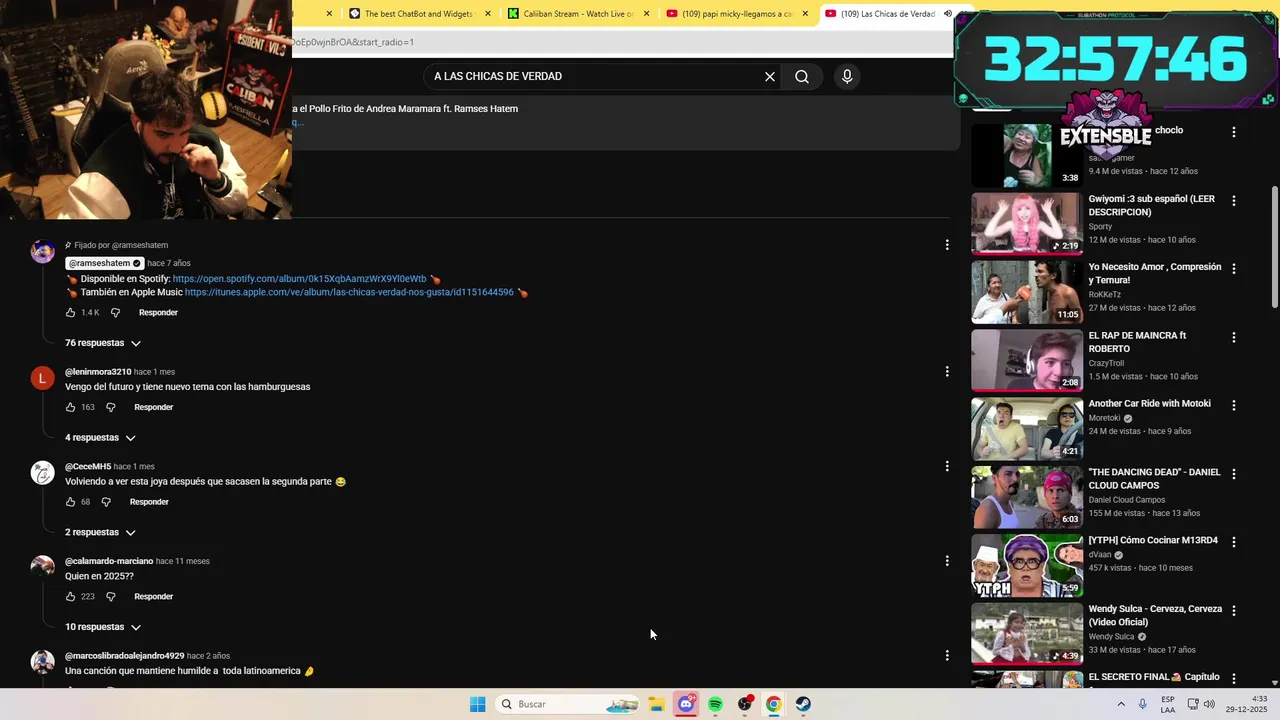Screen dimensions: 1280x720
Task: Open menu for EL RAP DE MAINCRA video
Action: pos(1233,337)
